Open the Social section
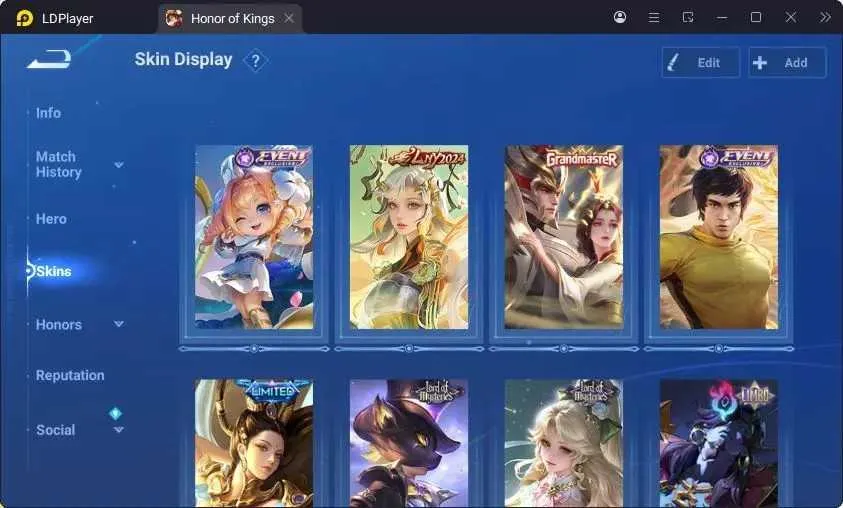 tap(55, 430)
